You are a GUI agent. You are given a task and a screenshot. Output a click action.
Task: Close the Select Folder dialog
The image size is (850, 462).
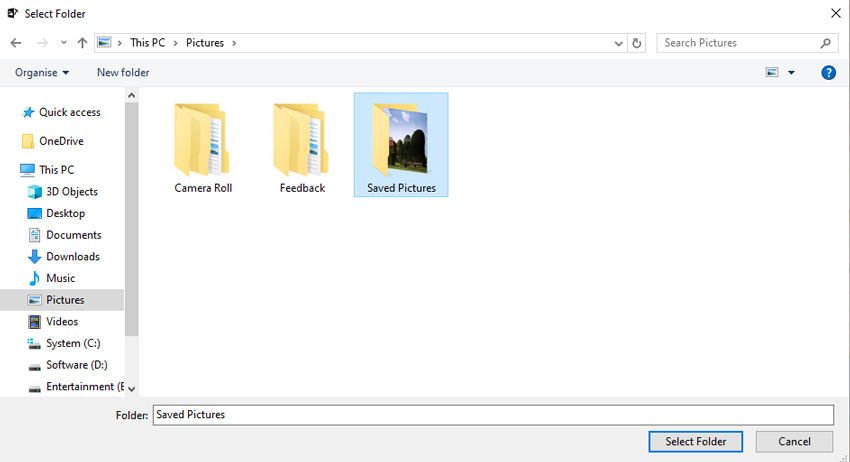pyautogui.click(x=835, y=14)
